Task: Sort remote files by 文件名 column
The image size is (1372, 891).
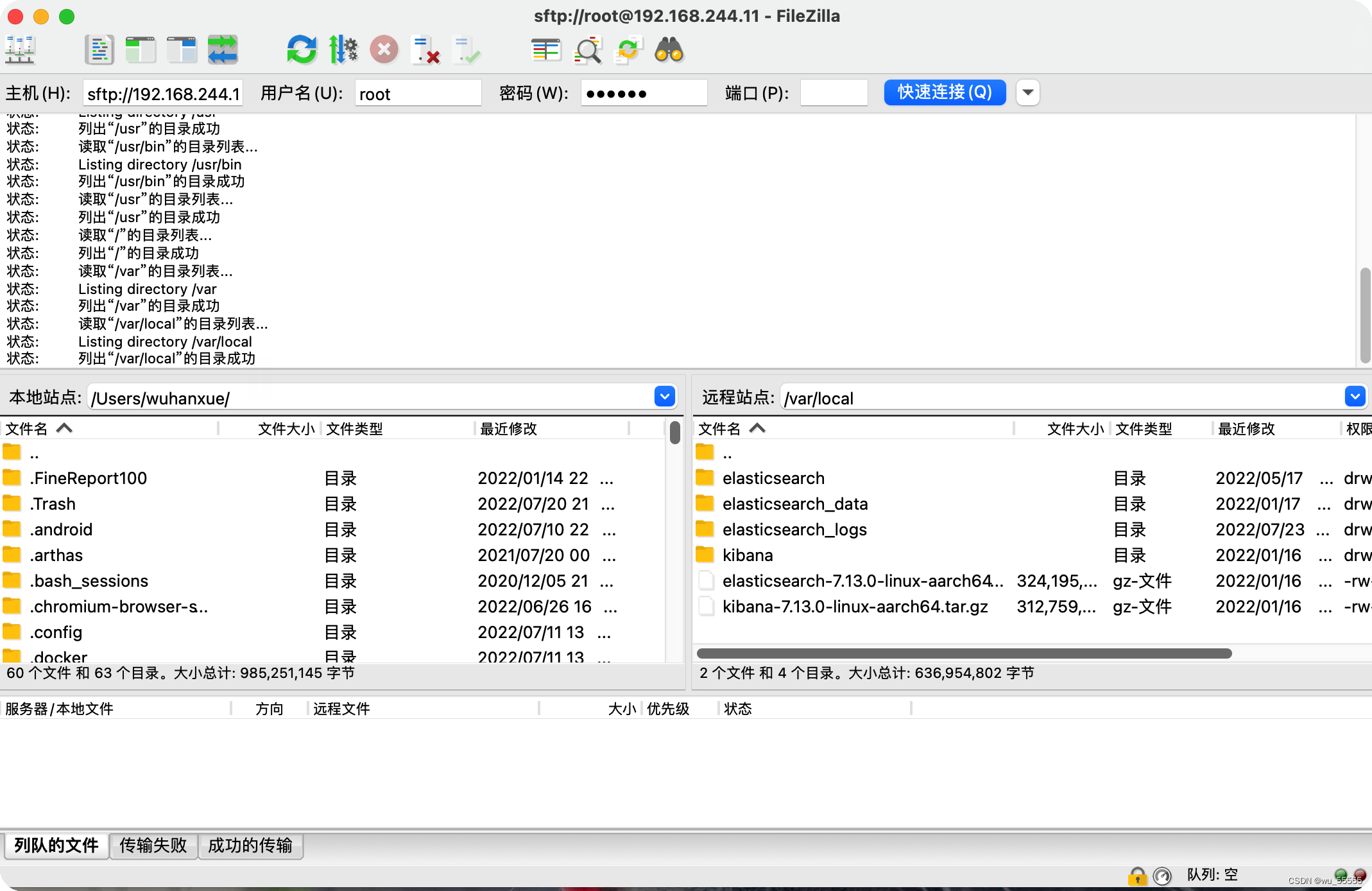Action: (x=853, y=428)
